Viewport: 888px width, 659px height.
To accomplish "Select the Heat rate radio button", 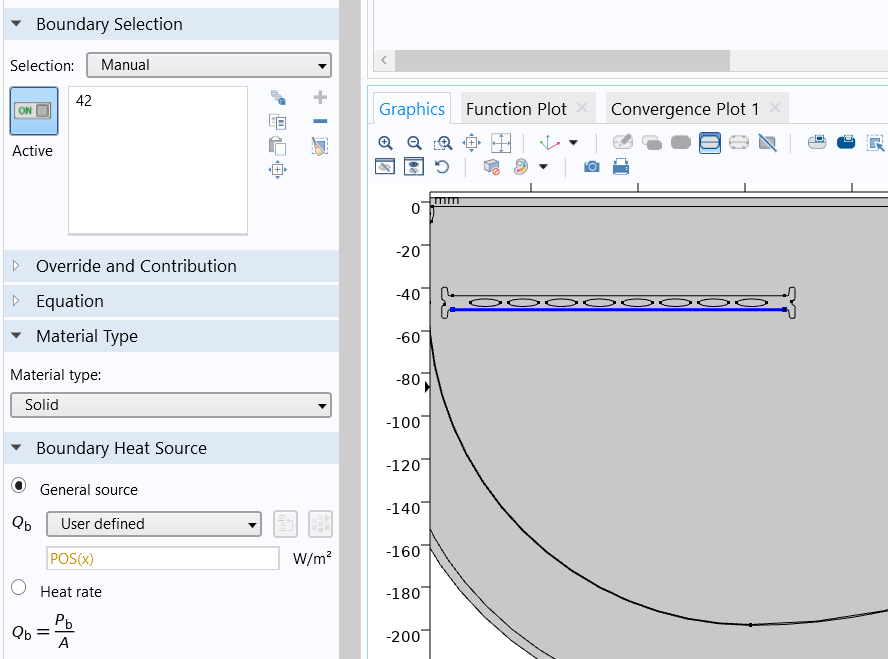I will (x=19, y=588).
